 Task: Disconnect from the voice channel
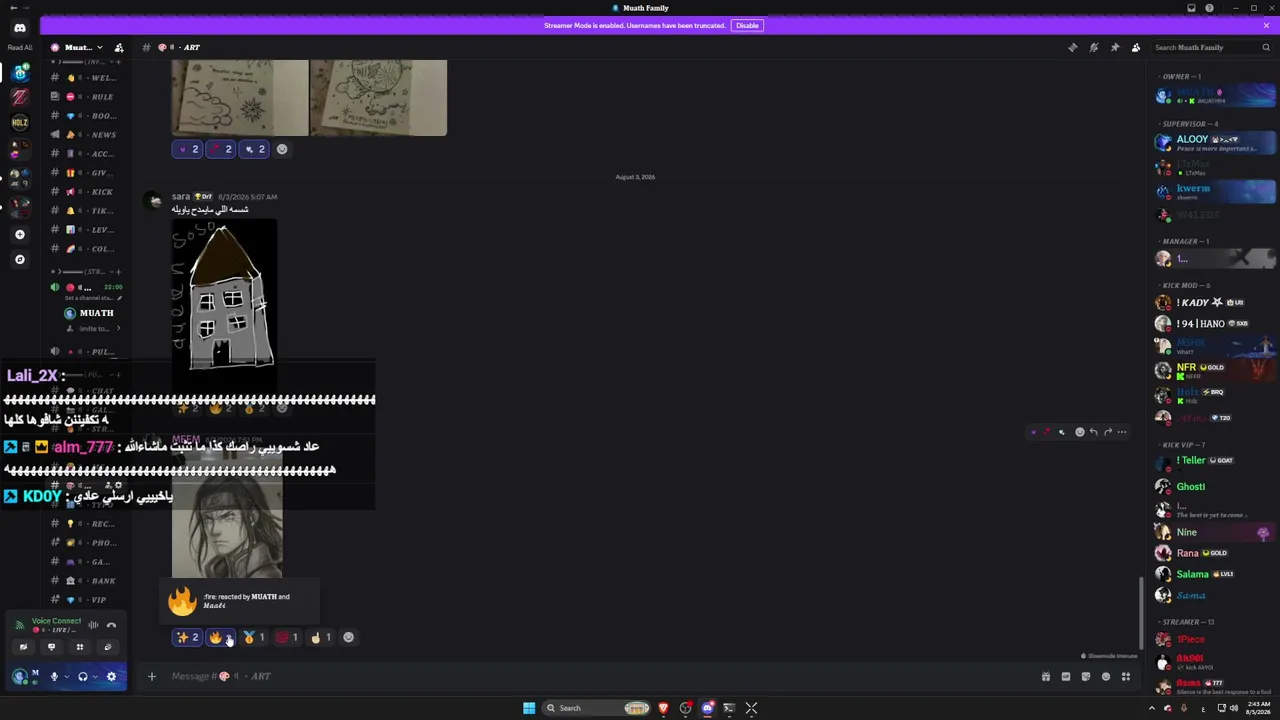tap(111, 625)
